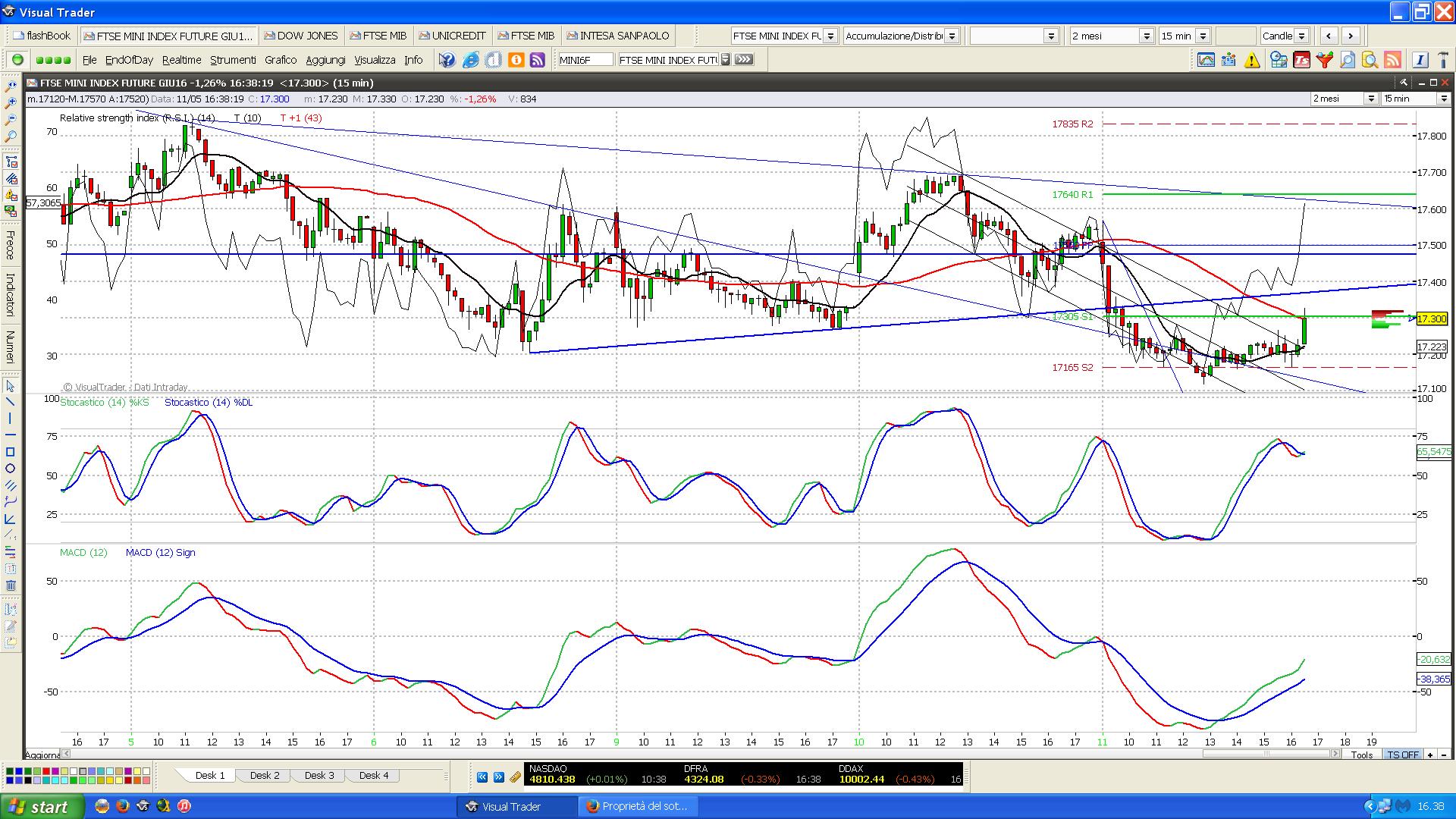
Task: Expand the Accumulazione/Distribuzione indicator dropdown
Action: coord(952,36)
